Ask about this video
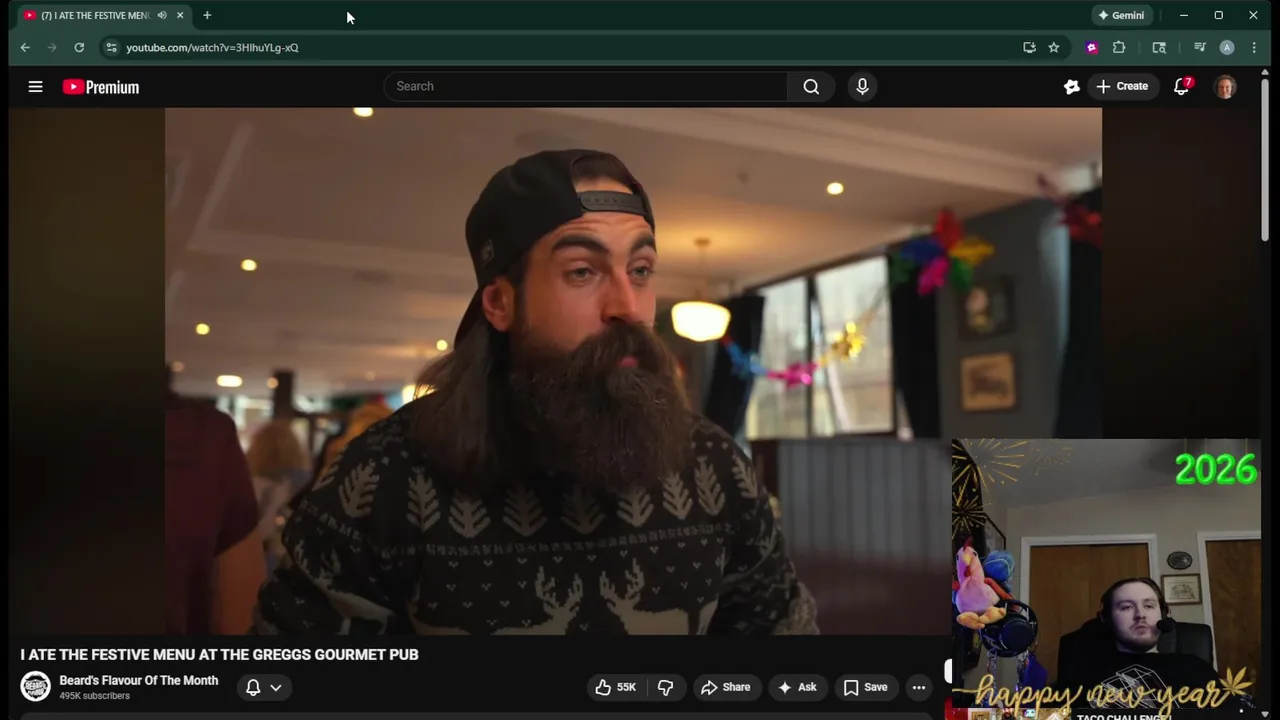The image size is (1280, 720). tap(797, 687)
